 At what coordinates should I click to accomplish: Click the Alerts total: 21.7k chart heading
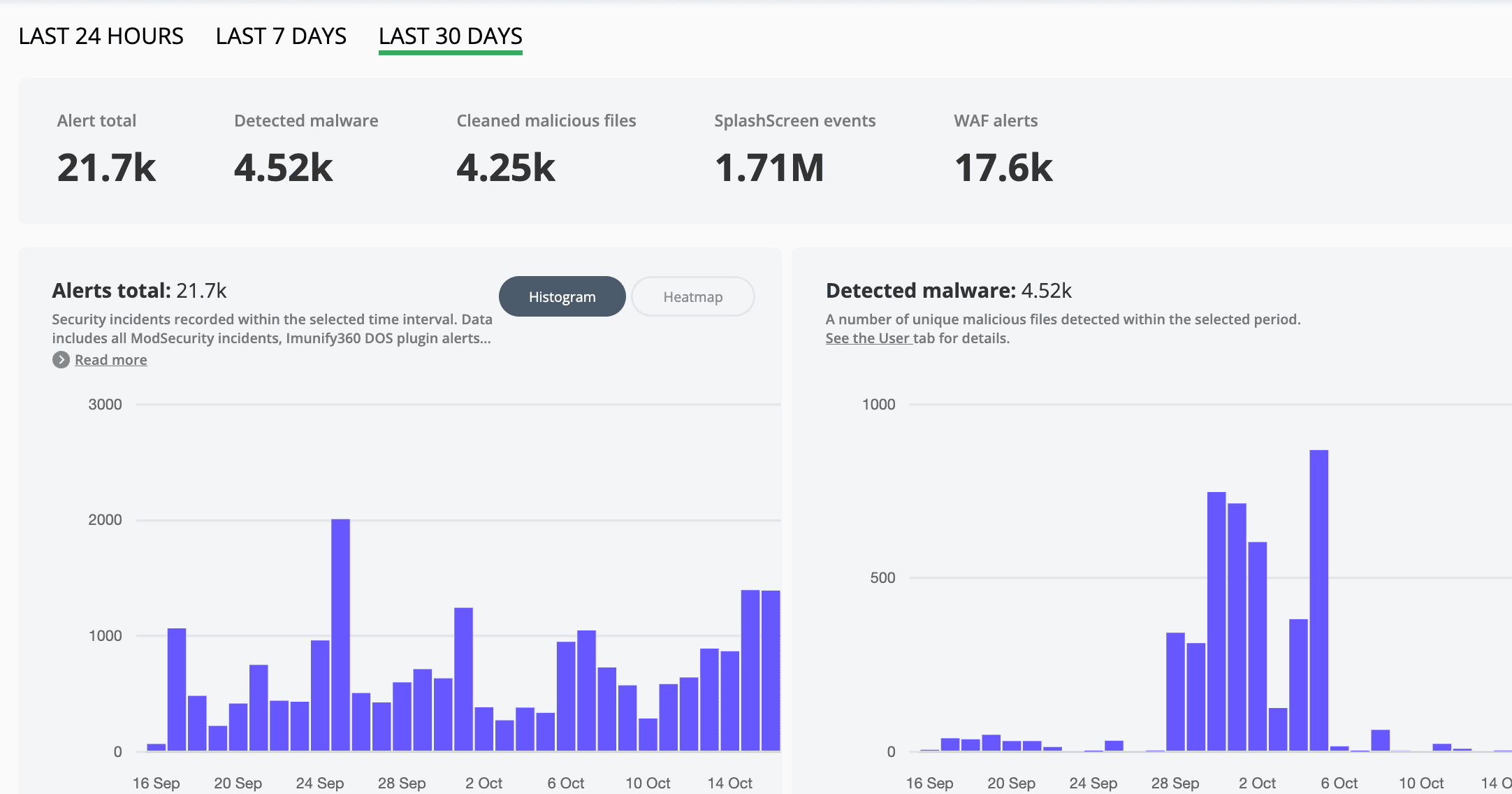pos(140,291)
